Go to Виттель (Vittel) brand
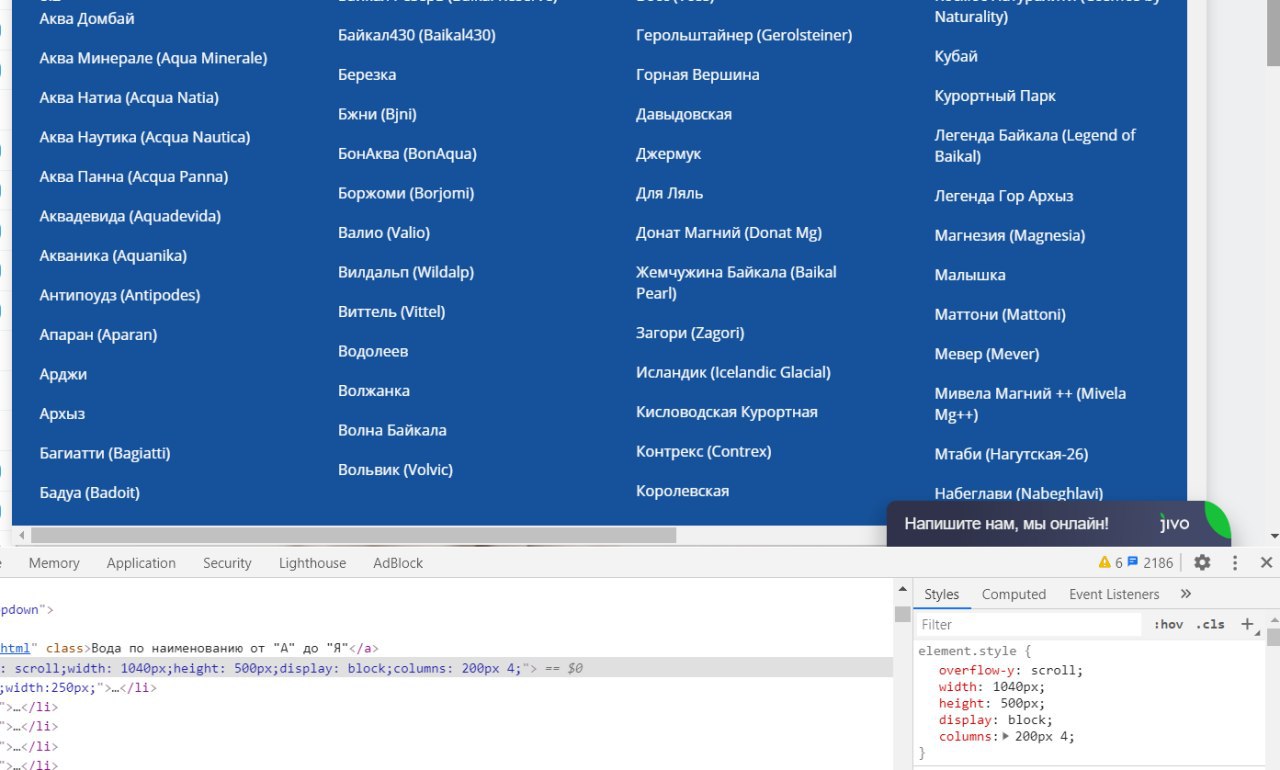This screenshot has width=1280, height=770. pyautogui.click(x=392, y=312)
